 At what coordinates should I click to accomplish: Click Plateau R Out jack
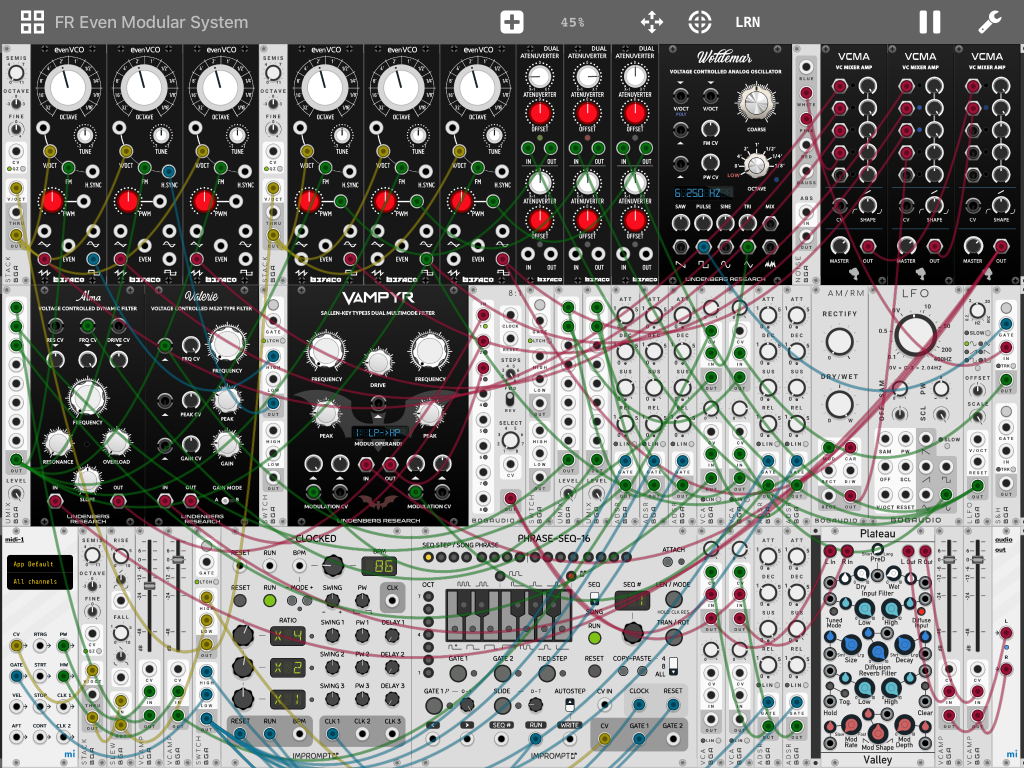[x=925, y=551]
